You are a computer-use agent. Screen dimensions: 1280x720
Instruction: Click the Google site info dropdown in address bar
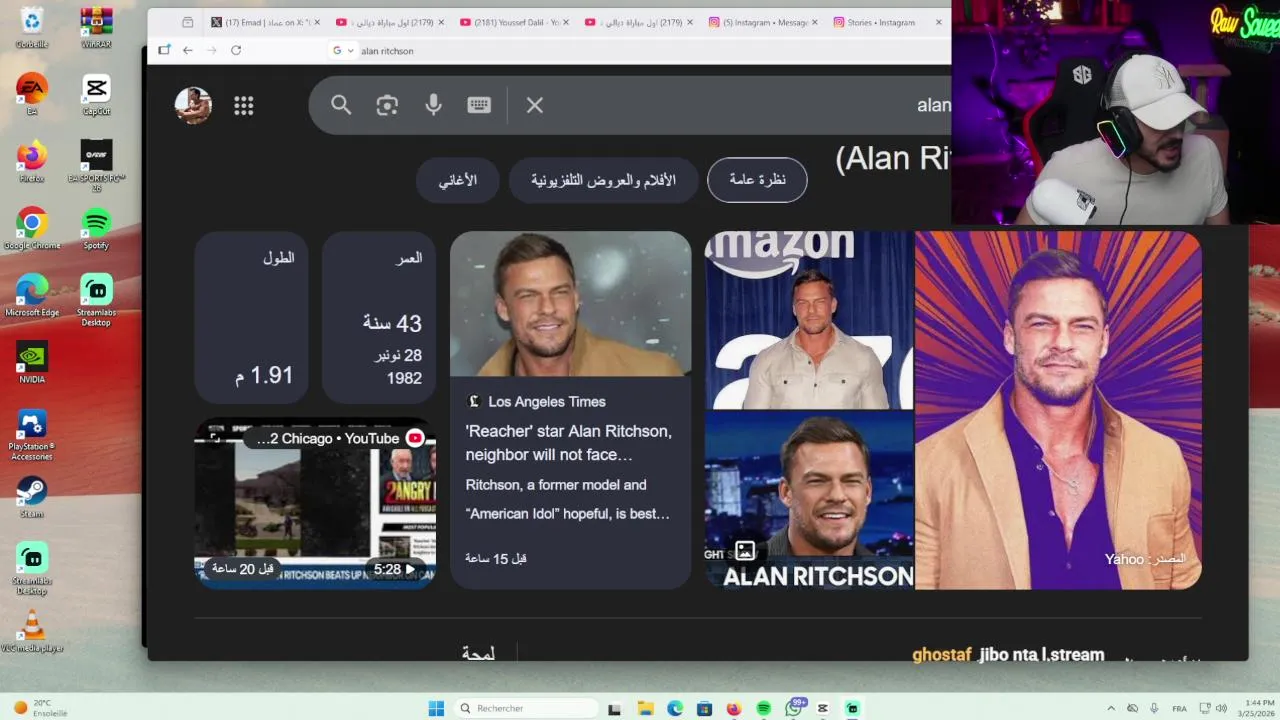343,50
